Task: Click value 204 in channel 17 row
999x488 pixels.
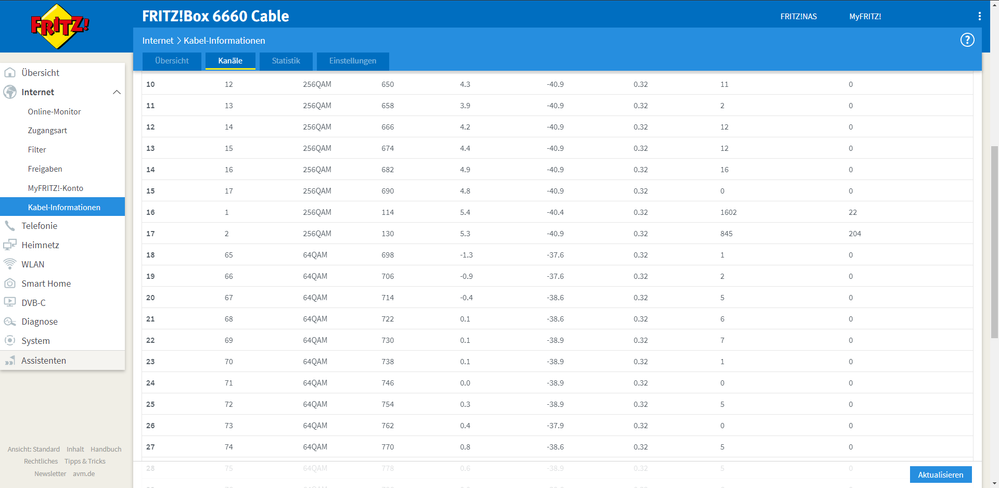Action: coord(855,234)
